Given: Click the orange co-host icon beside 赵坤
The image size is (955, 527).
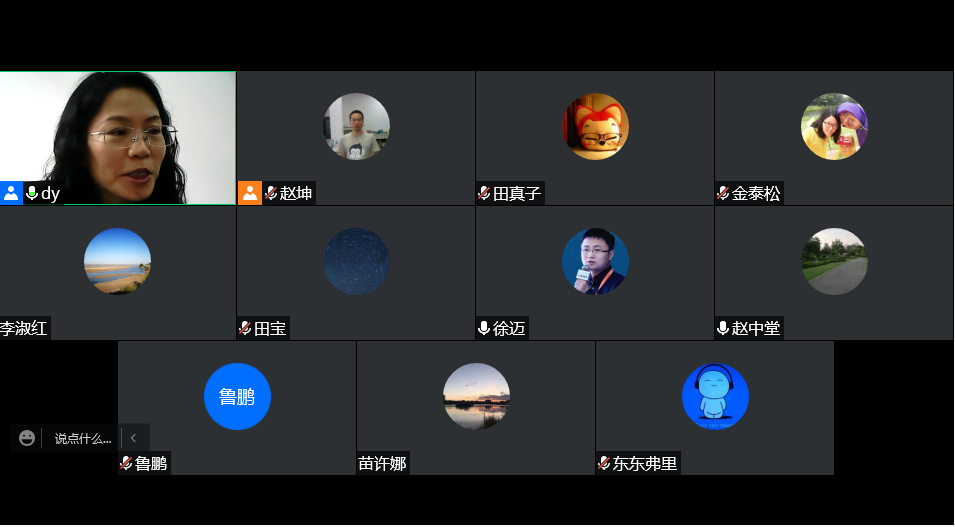Looking at the screenshot, I should (x=250, y=193).
